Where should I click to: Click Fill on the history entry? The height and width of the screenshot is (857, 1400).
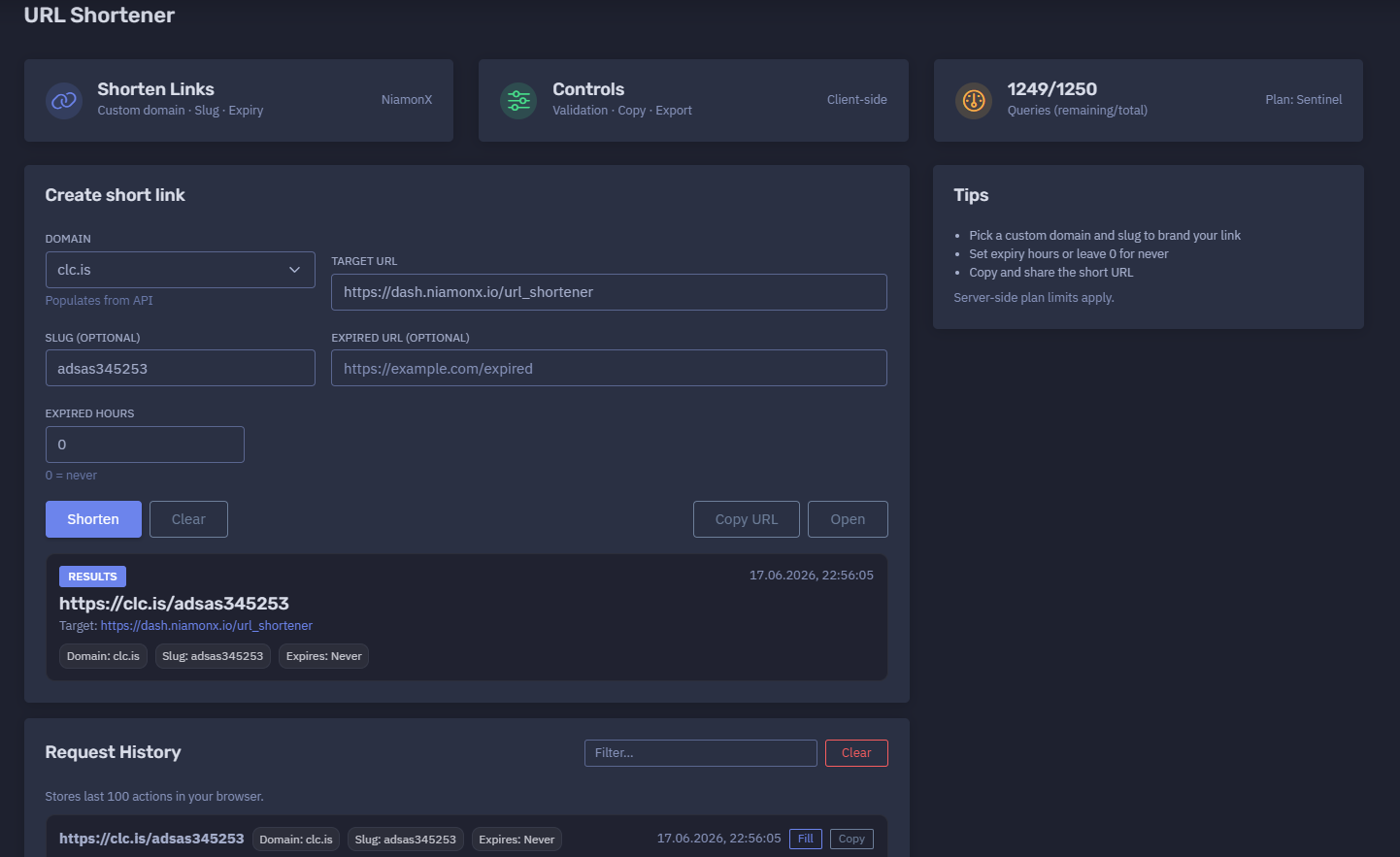(x=806, y=839)
